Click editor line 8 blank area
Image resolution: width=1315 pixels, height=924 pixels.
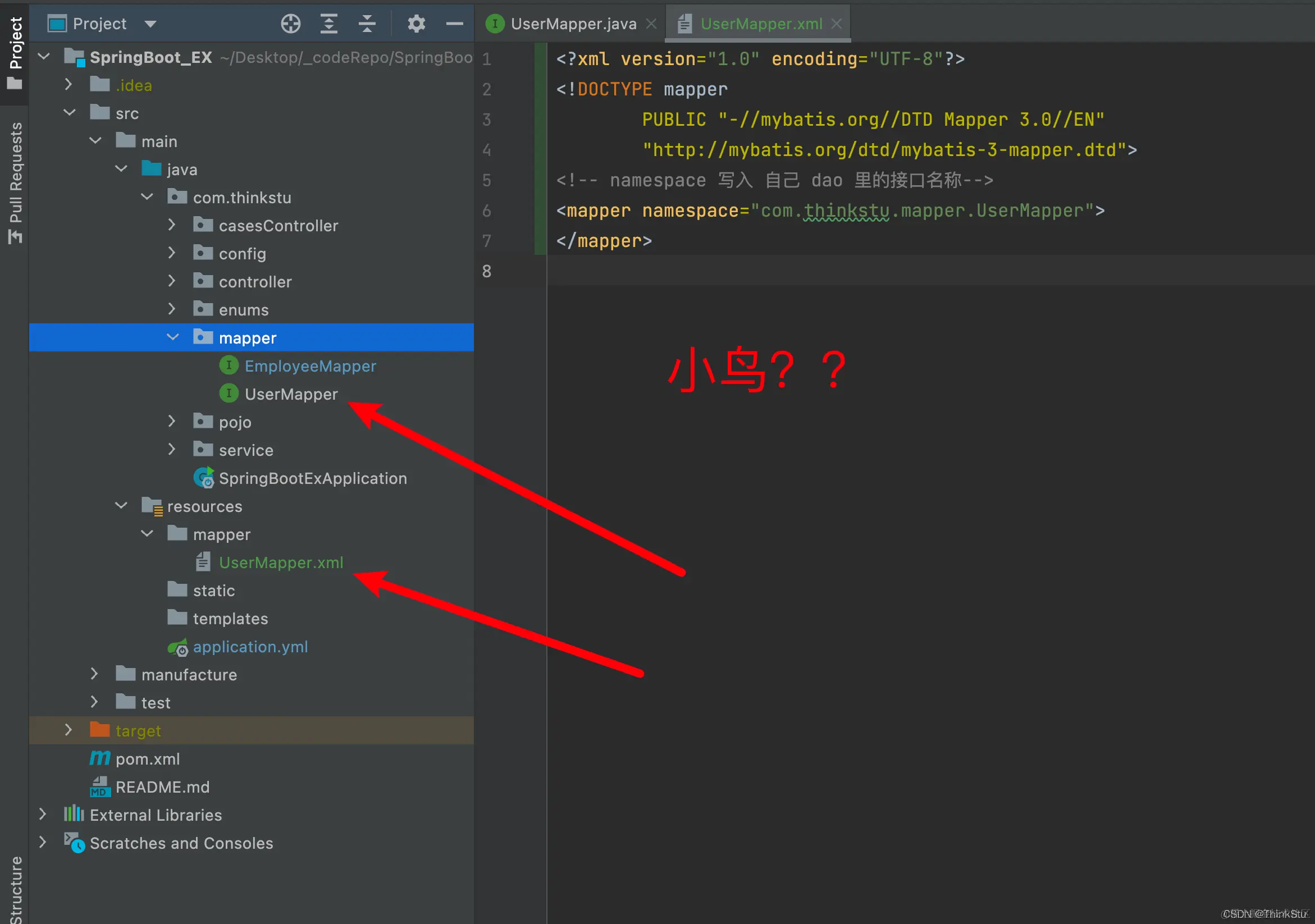pos(859,271)
